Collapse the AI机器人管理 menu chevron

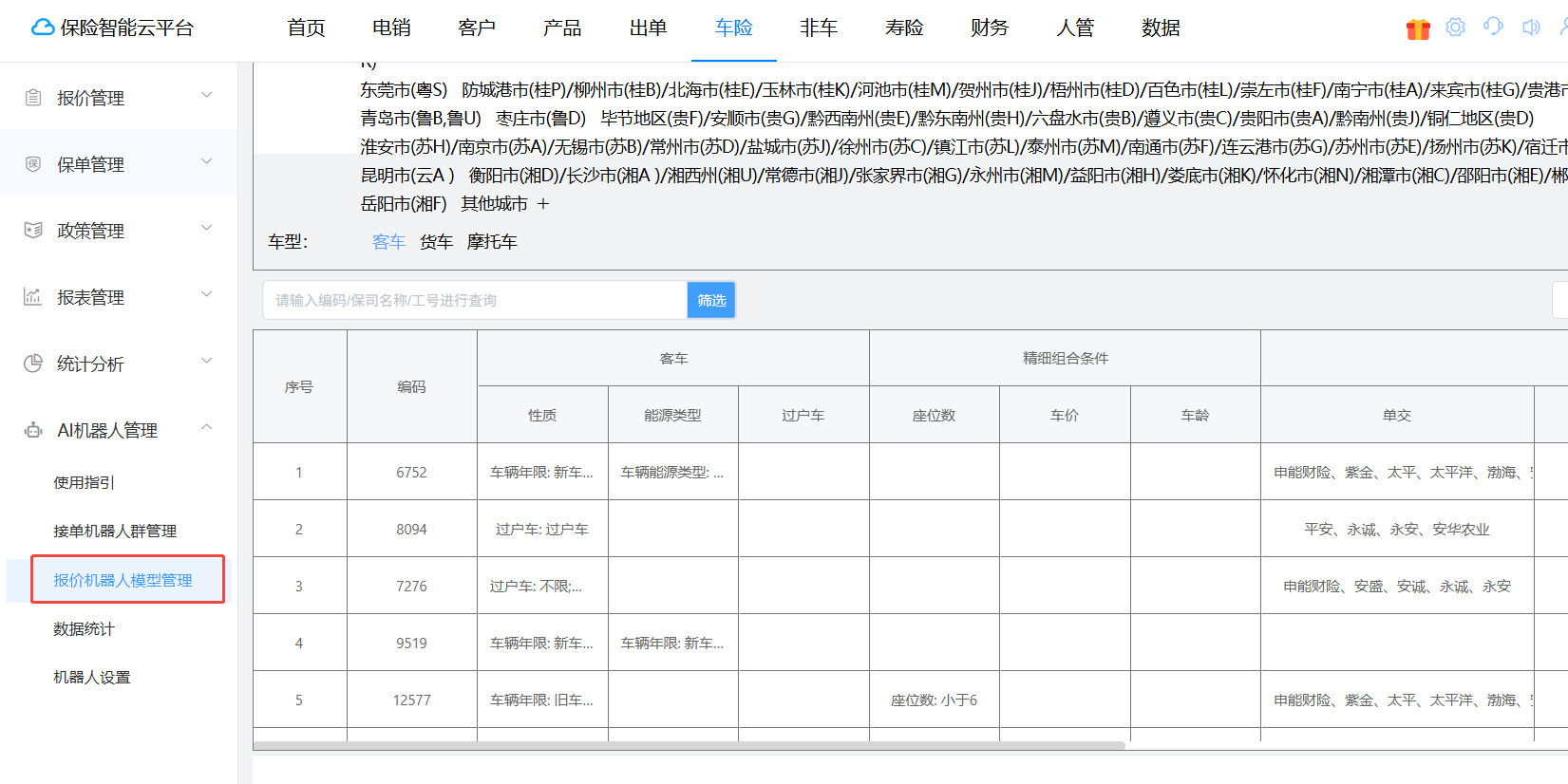207,427
